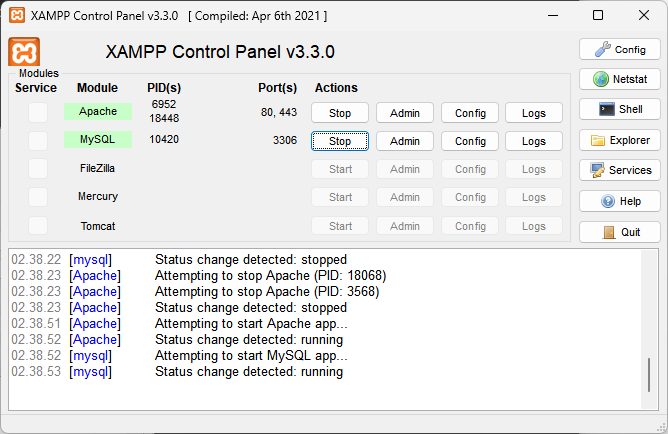Click FileZilla Config button

pyautogui.click(x=470, y=169)
